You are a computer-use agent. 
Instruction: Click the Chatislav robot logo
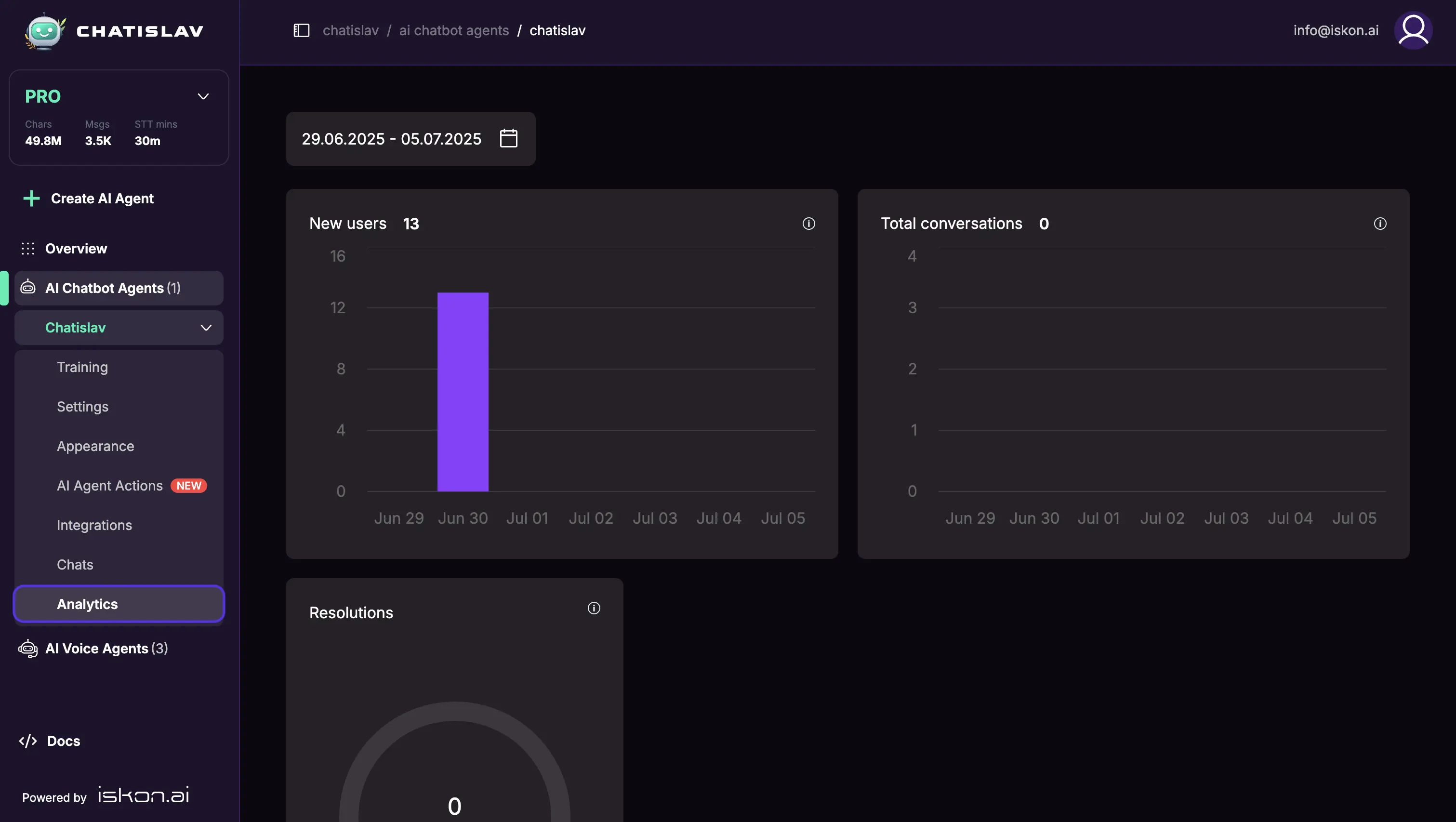pyautogui.click(x=45, y=31)
